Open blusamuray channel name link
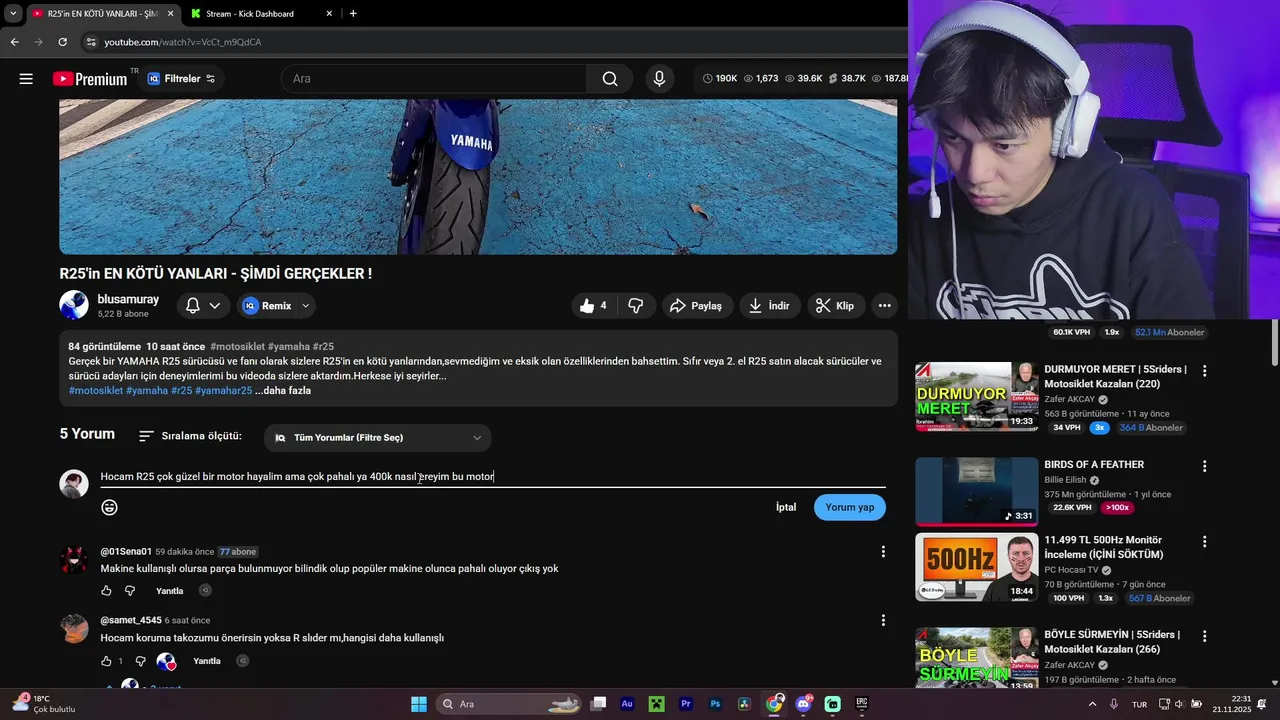 pos(128,299)
